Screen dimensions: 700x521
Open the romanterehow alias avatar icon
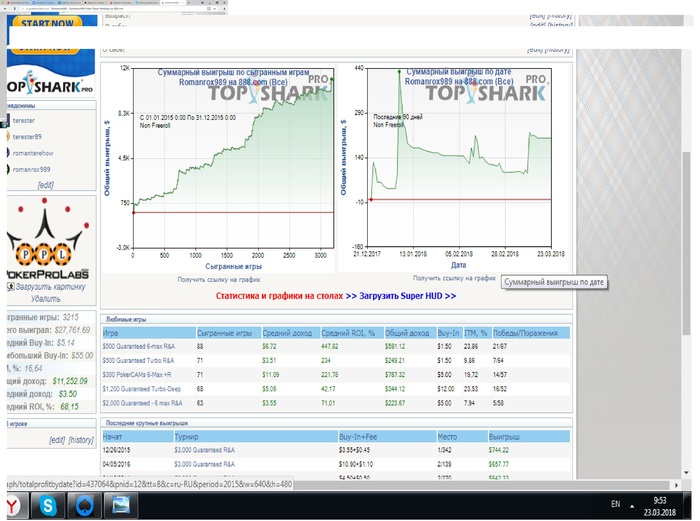coord(8,153)
